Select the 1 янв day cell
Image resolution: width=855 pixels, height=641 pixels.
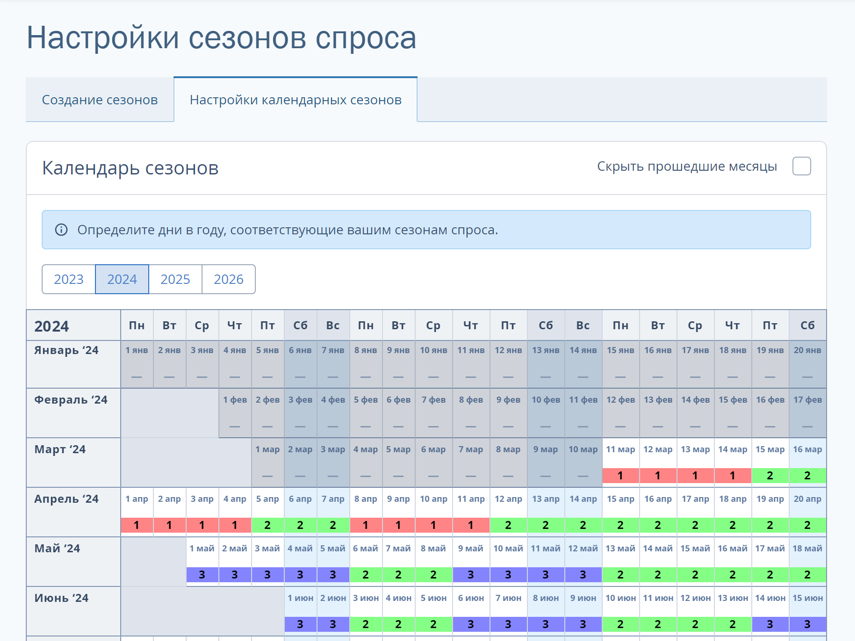click(x=137, y=364)
